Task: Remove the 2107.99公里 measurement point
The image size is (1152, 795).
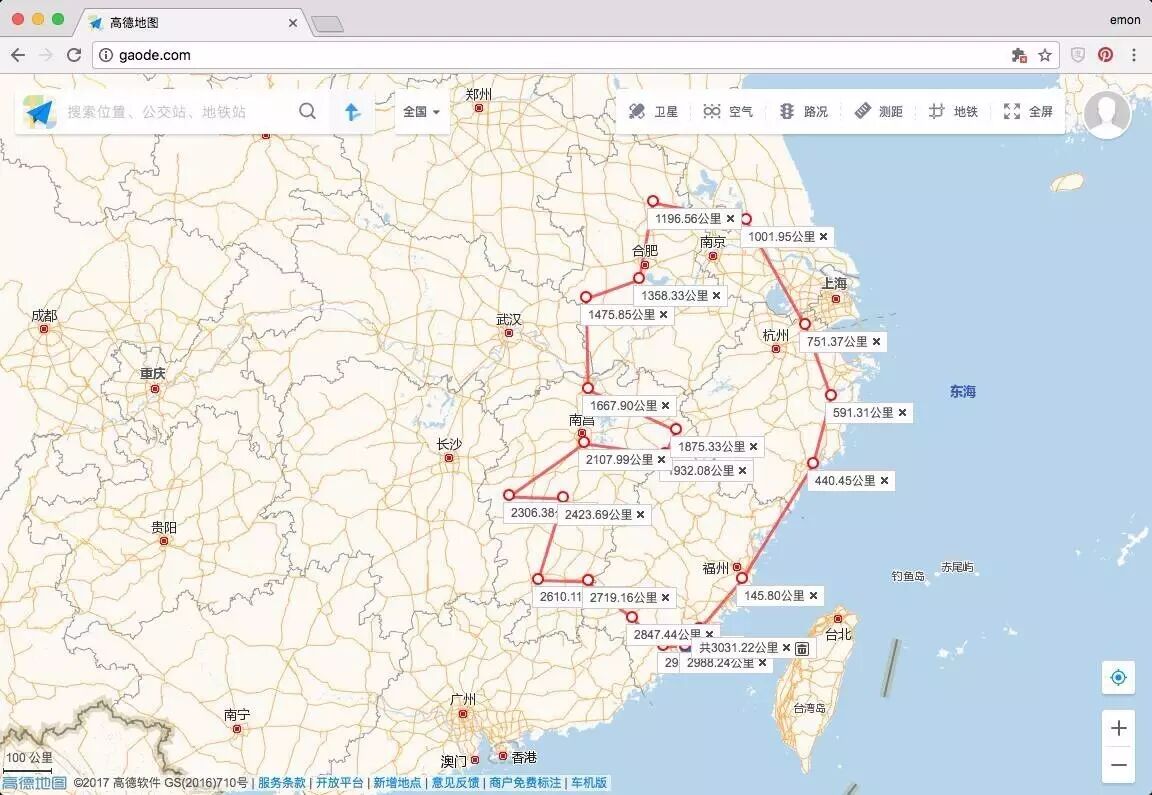Action: (x=661, y=460)
